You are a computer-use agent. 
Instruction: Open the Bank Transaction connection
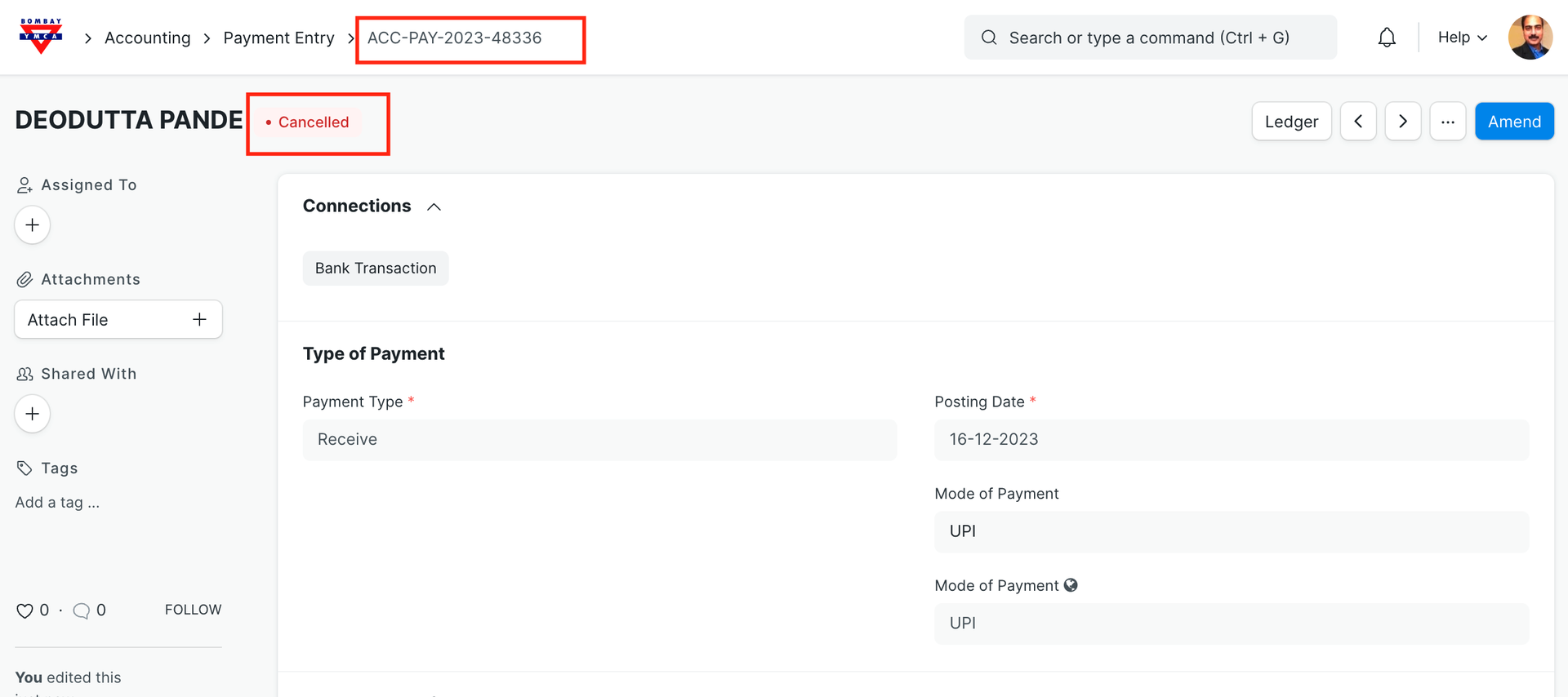click(376, 269)
